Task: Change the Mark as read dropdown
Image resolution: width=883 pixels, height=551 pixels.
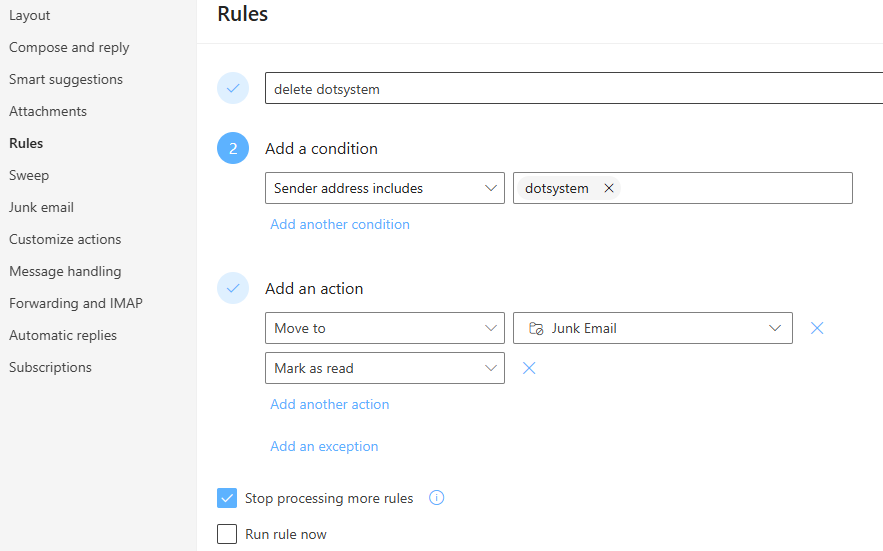Action: click(x=385, y=368)
